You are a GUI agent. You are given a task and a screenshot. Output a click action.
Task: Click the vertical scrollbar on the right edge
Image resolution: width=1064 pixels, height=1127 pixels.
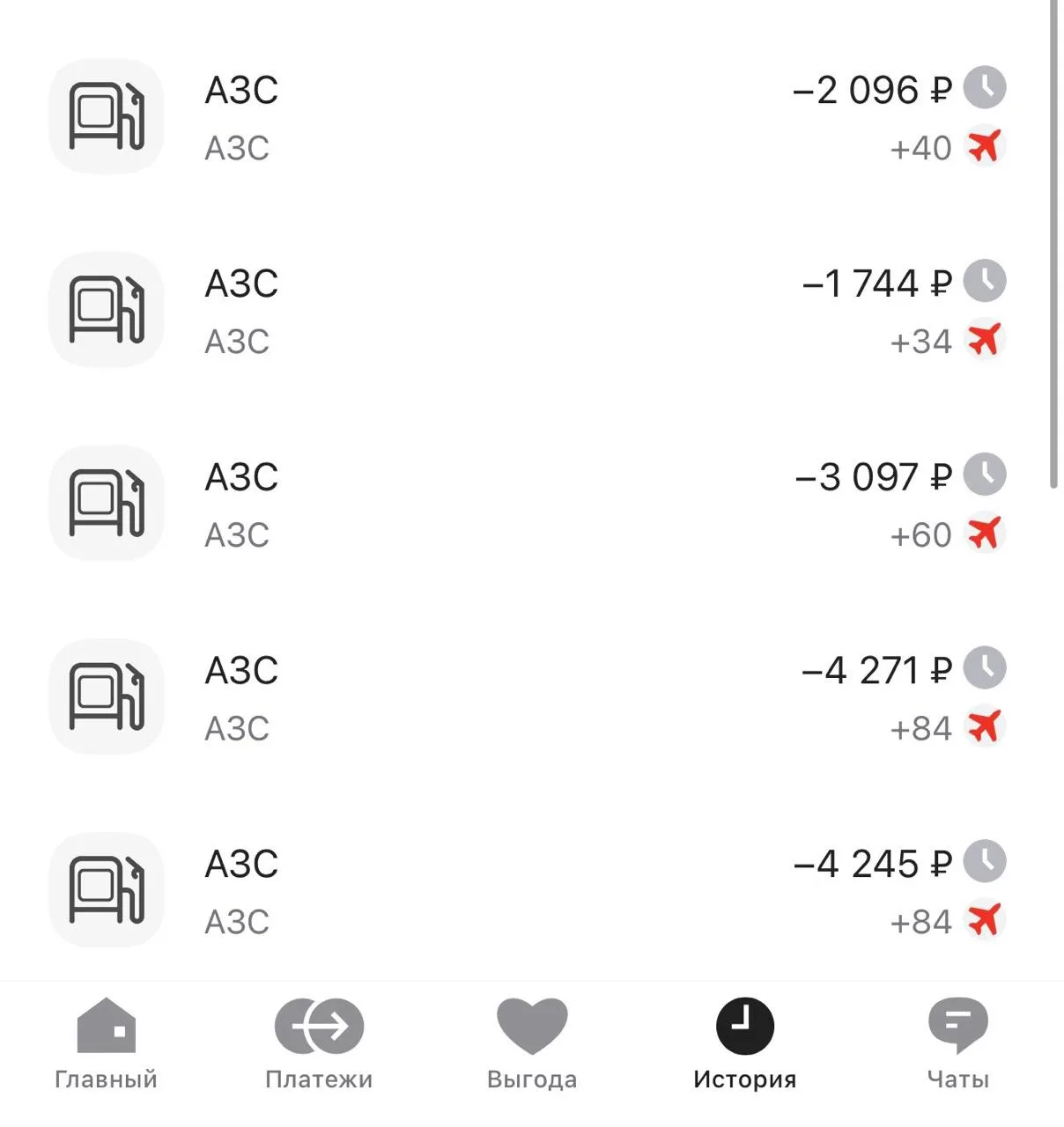point(1053,244)
